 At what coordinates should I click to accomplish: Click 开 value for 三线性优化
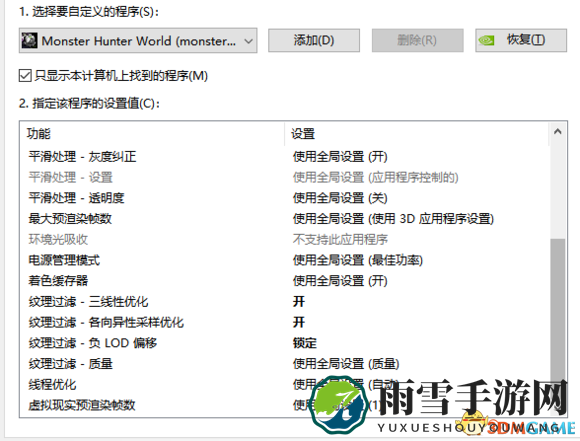(x=299, y=302)
